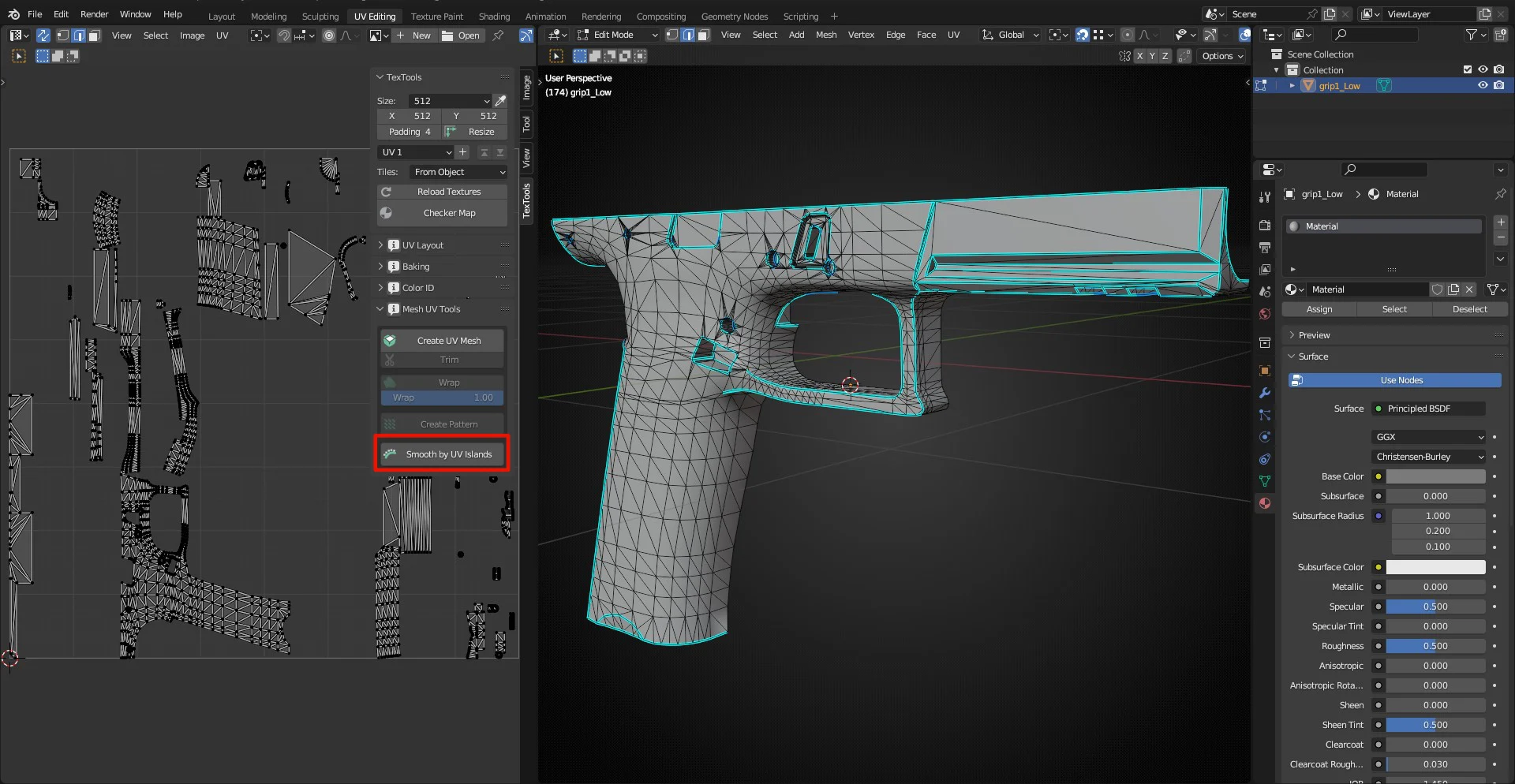
Task: Open the Modifiers wrench tab icon
Action: [1265, 393]
